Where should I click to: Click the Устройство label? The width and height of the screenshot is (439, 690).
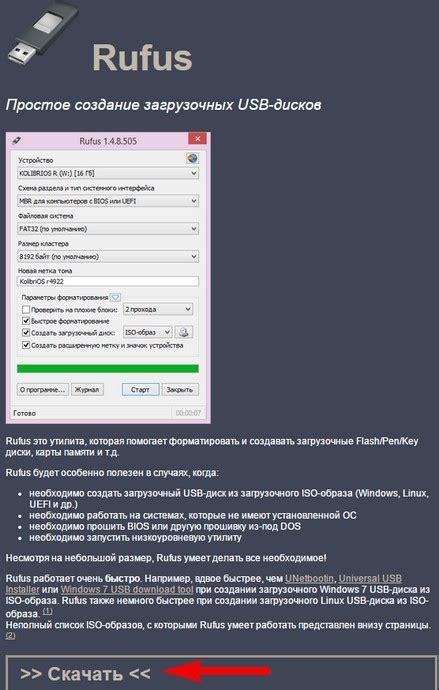pyautogui.click(x=36, y=160)
